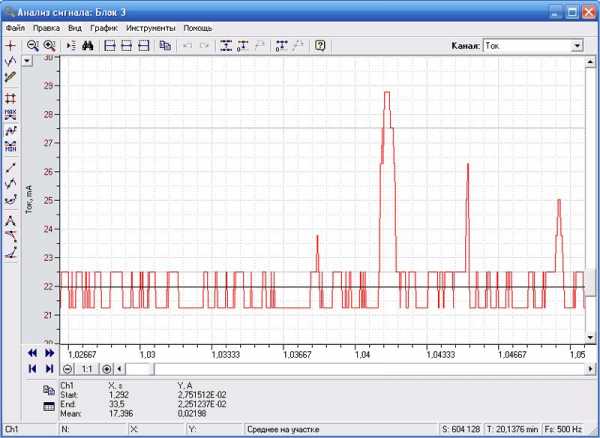Select the grid tool in left sidebar
The height and width of the screenshot is (438, 600).
11,98
